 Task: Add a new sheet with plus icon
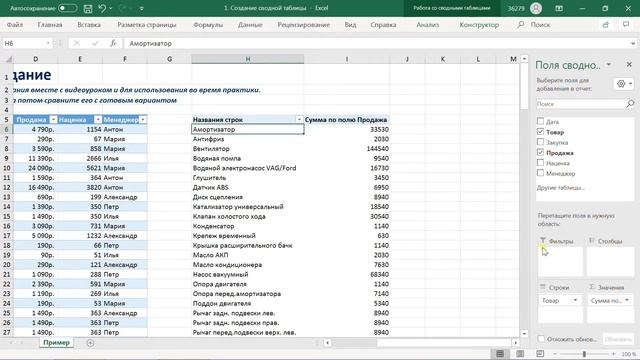(90, 343)
